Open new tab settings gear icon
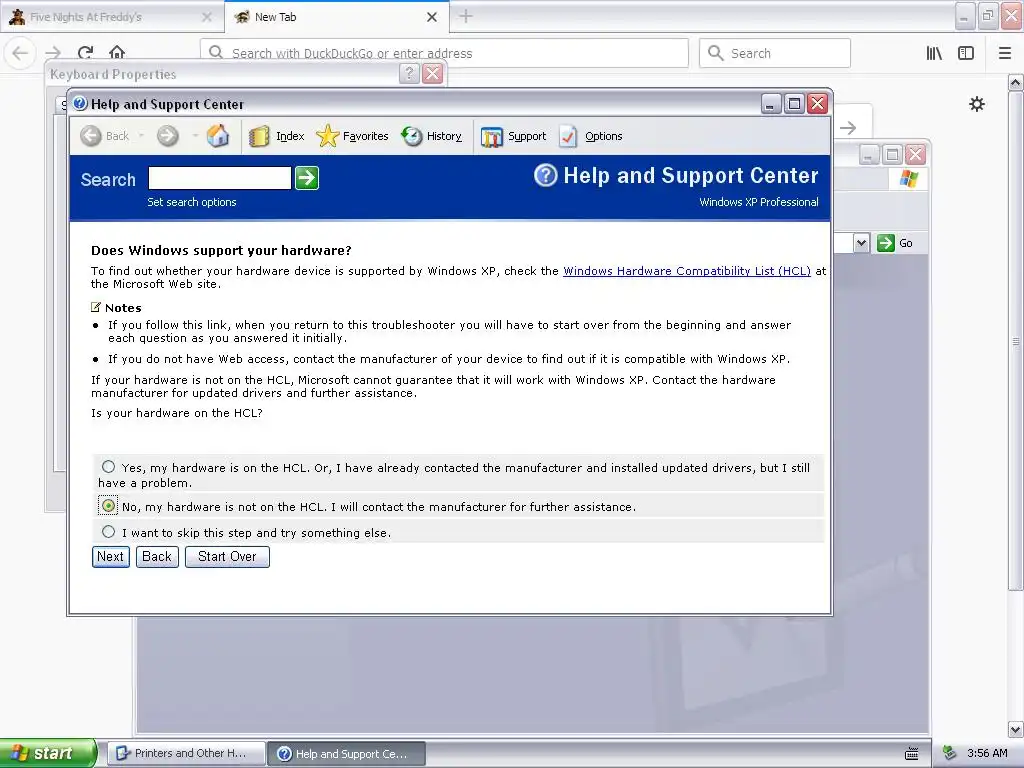 977,104
